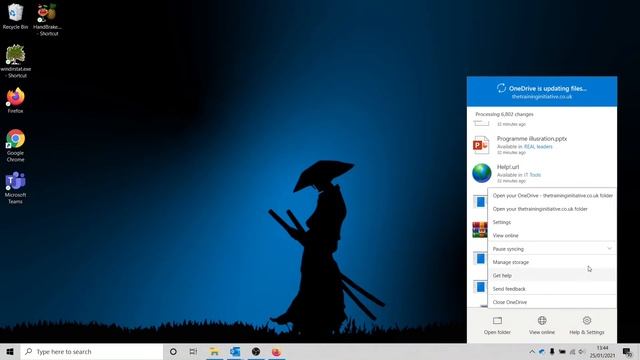
Task: Click the Open folder icon in the OneDrive footer
Action: 497,320
